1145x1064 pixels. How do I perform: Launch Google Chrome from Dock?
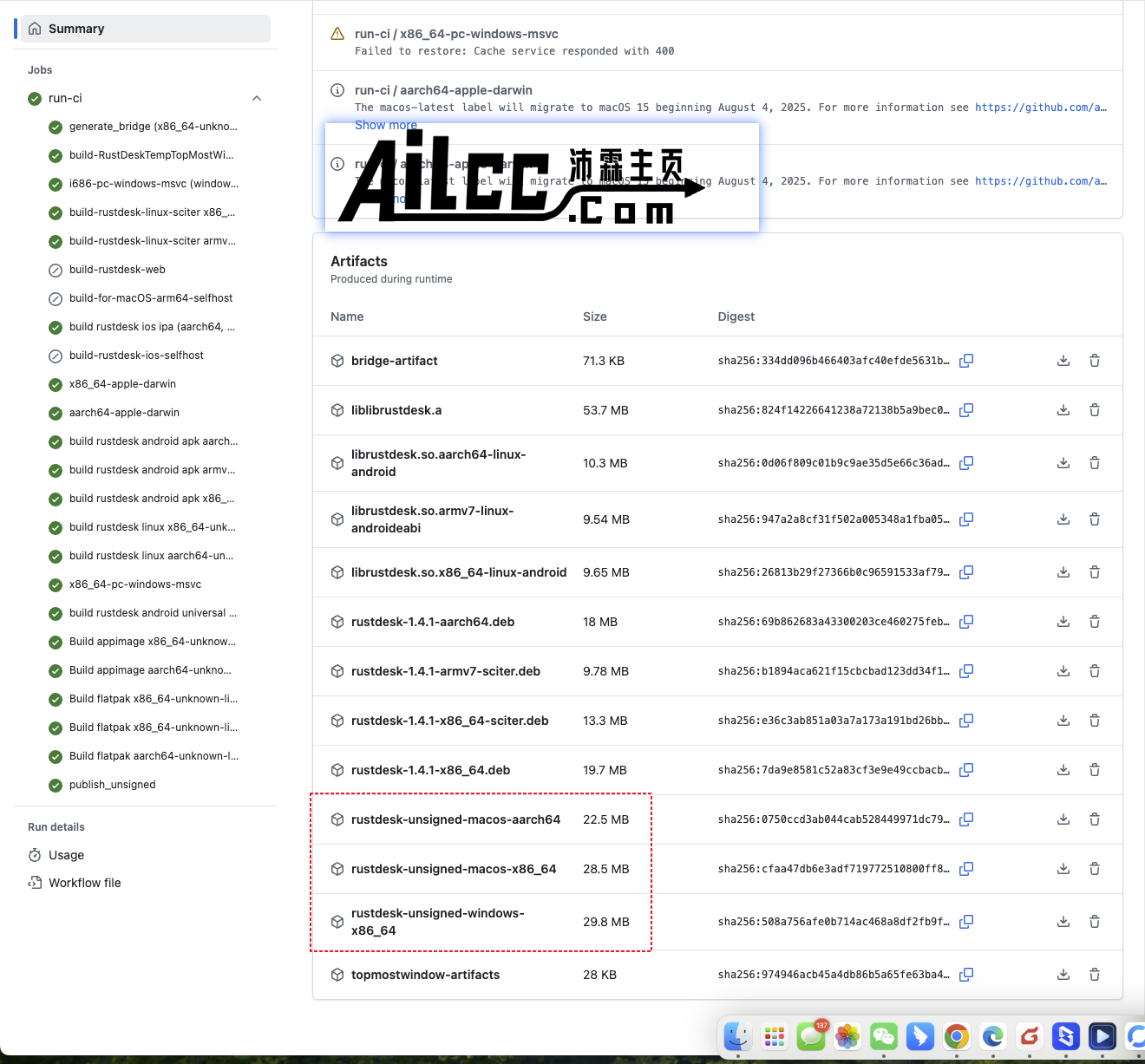(957, 1036)
